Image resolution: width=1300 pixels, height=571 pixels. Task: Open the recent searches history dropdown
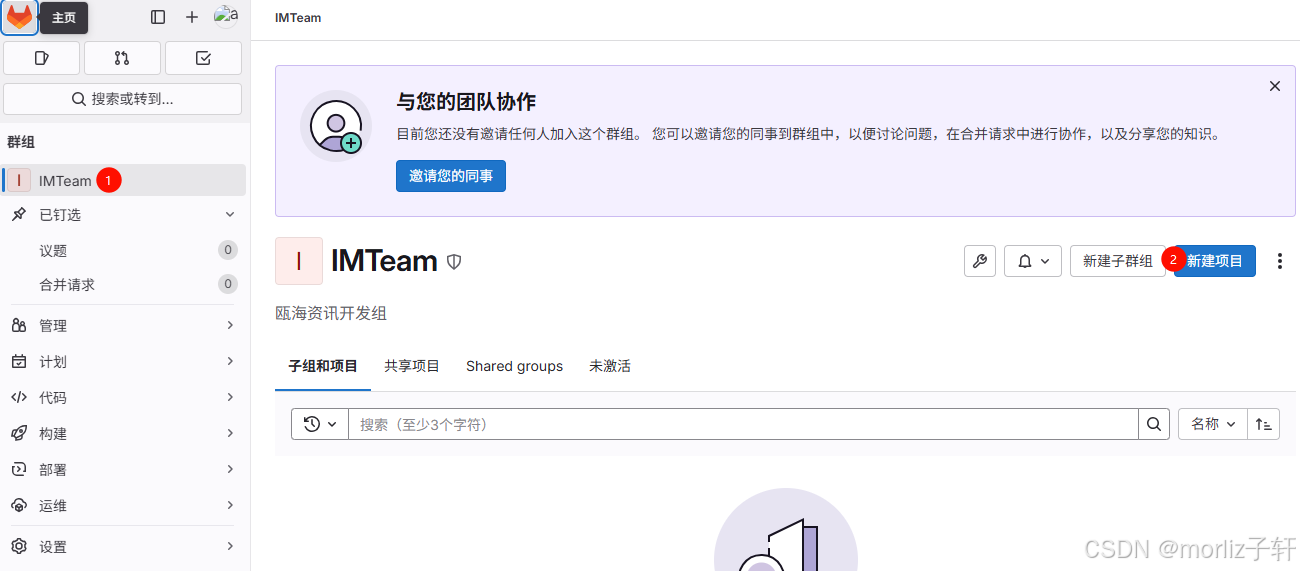click(320, 424)
